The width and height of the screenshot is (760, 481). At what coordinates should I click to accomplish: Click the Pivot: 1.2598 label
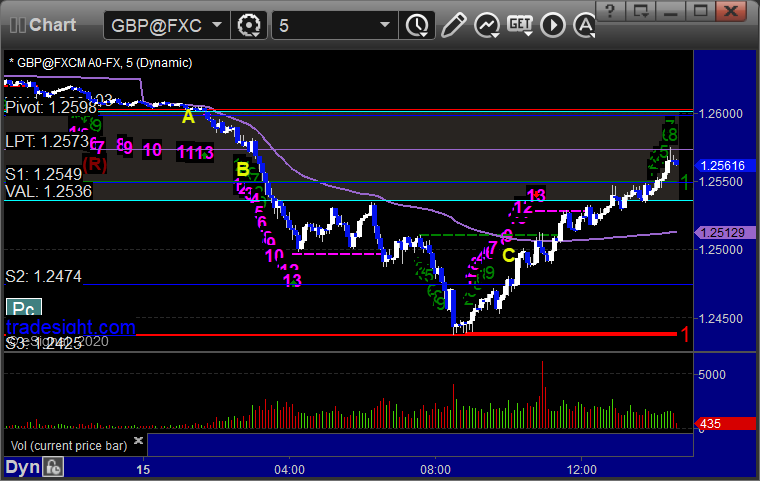pos(51,108)
